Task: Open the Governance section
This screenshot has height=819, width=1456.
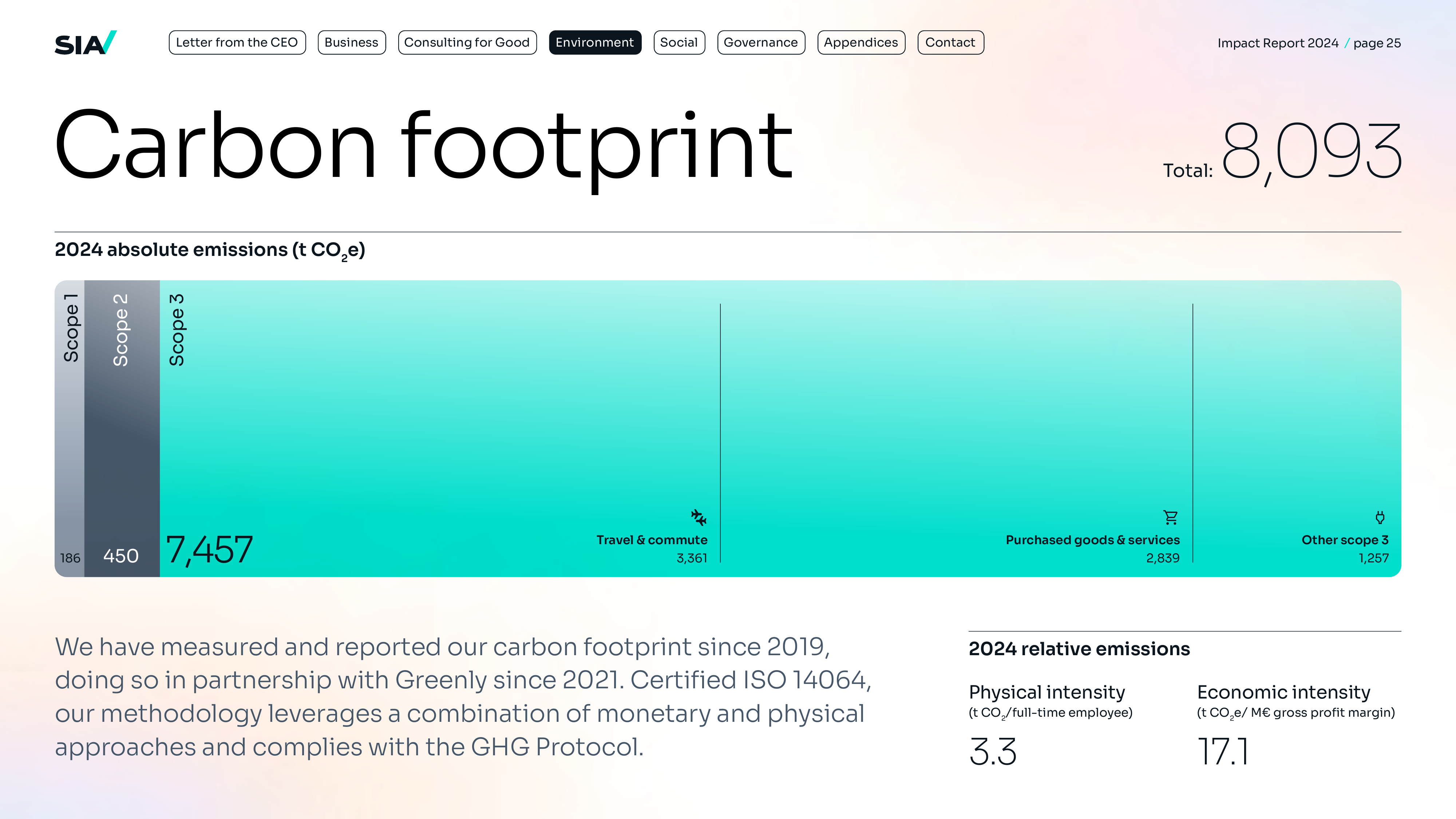Action: 761,42
